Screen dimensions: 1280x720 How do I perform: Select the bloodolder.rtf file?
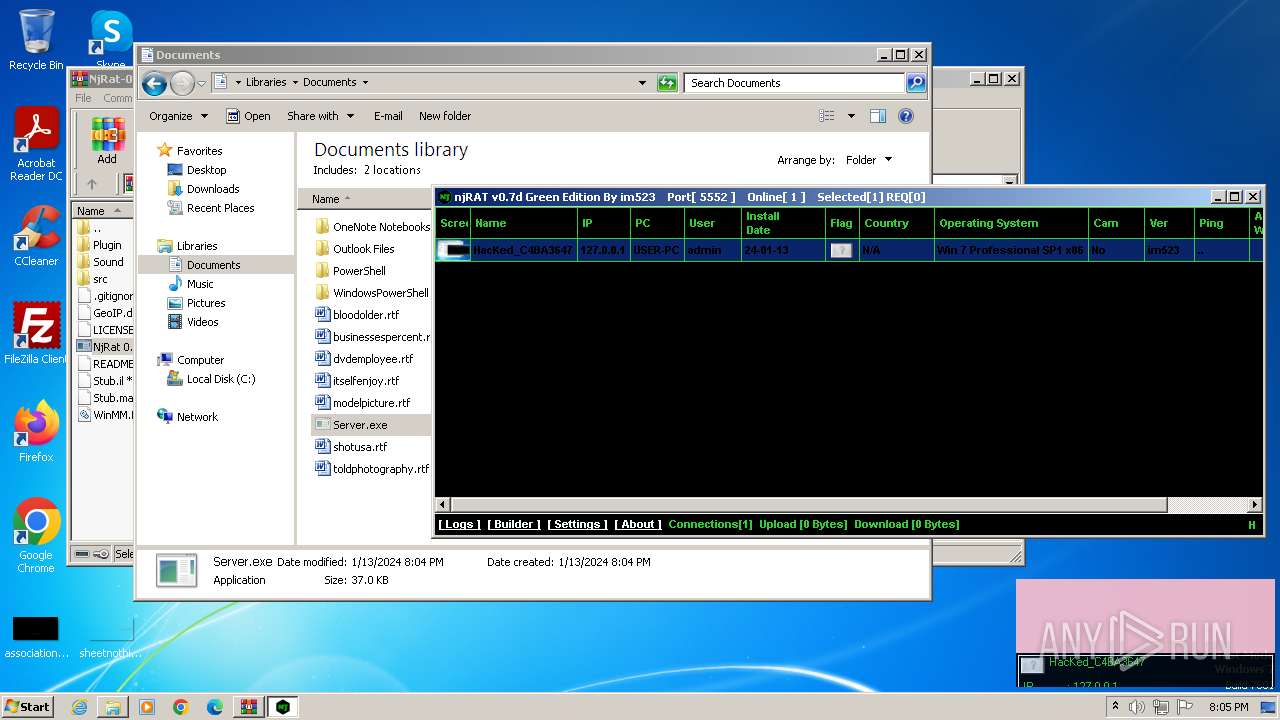point(365,315)
